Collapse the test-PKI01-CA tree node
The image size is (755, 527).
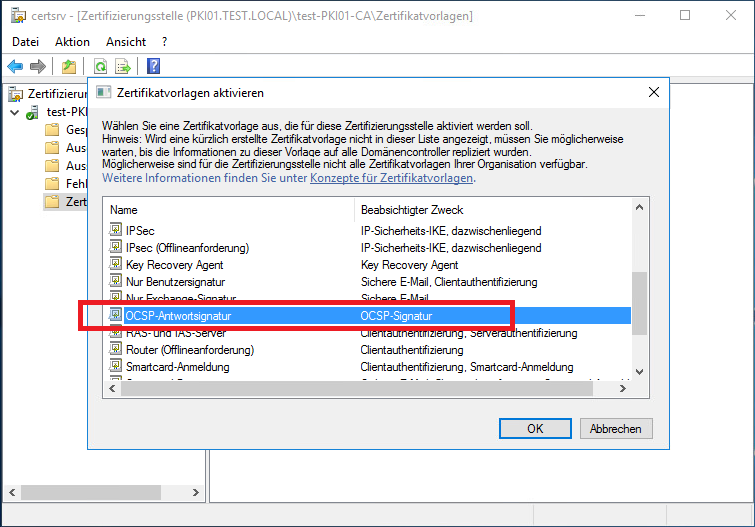12,112
